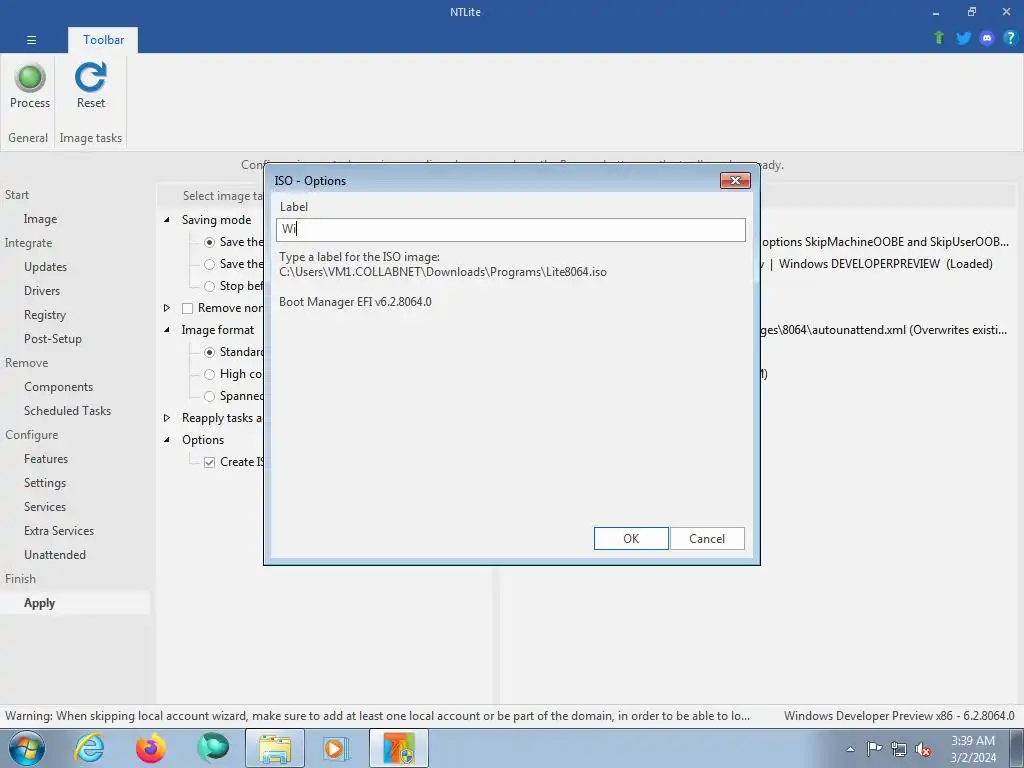Screen dimensions: 1024x768
Task: Click the Windows Developer Preview x86 status text
Action: (899, 716)
